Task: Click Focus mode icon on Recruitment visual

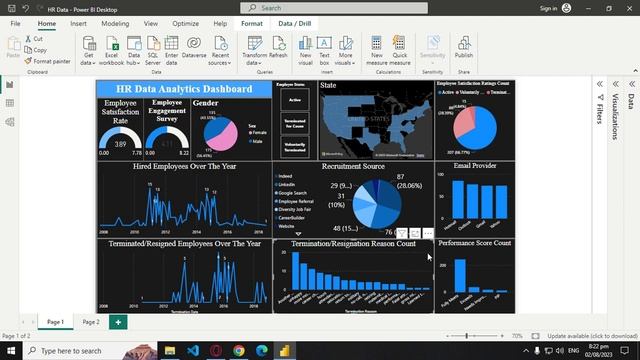Action: pyautogui.click(x=415, y=233)
